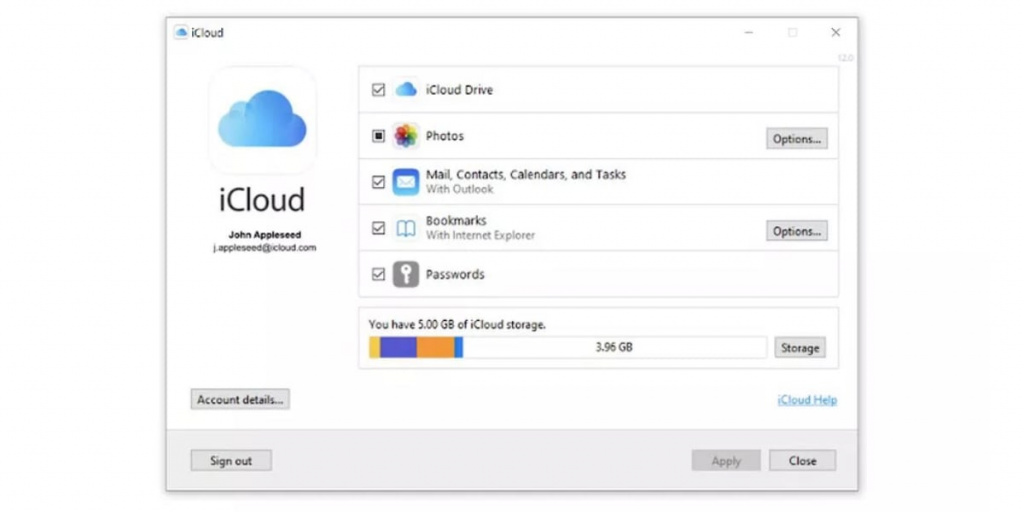Screen dimensions: 1024x512
Task: Disable Mail, Contacts, Calendars, and Tasks checkbox
Action: click(378, 182)
